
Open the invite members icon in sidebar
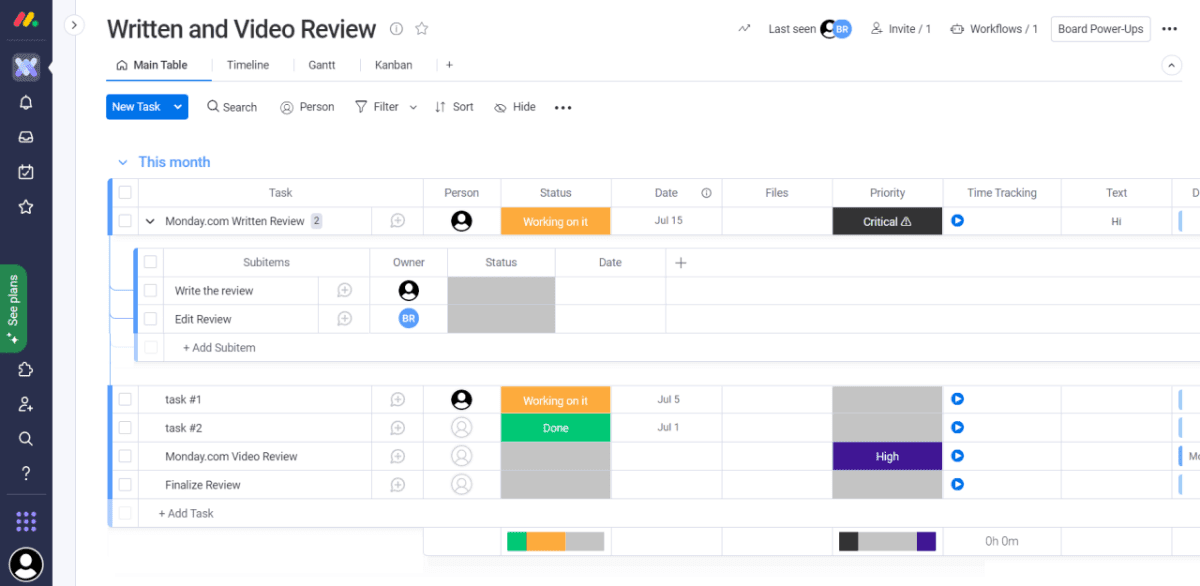point(26,404)
